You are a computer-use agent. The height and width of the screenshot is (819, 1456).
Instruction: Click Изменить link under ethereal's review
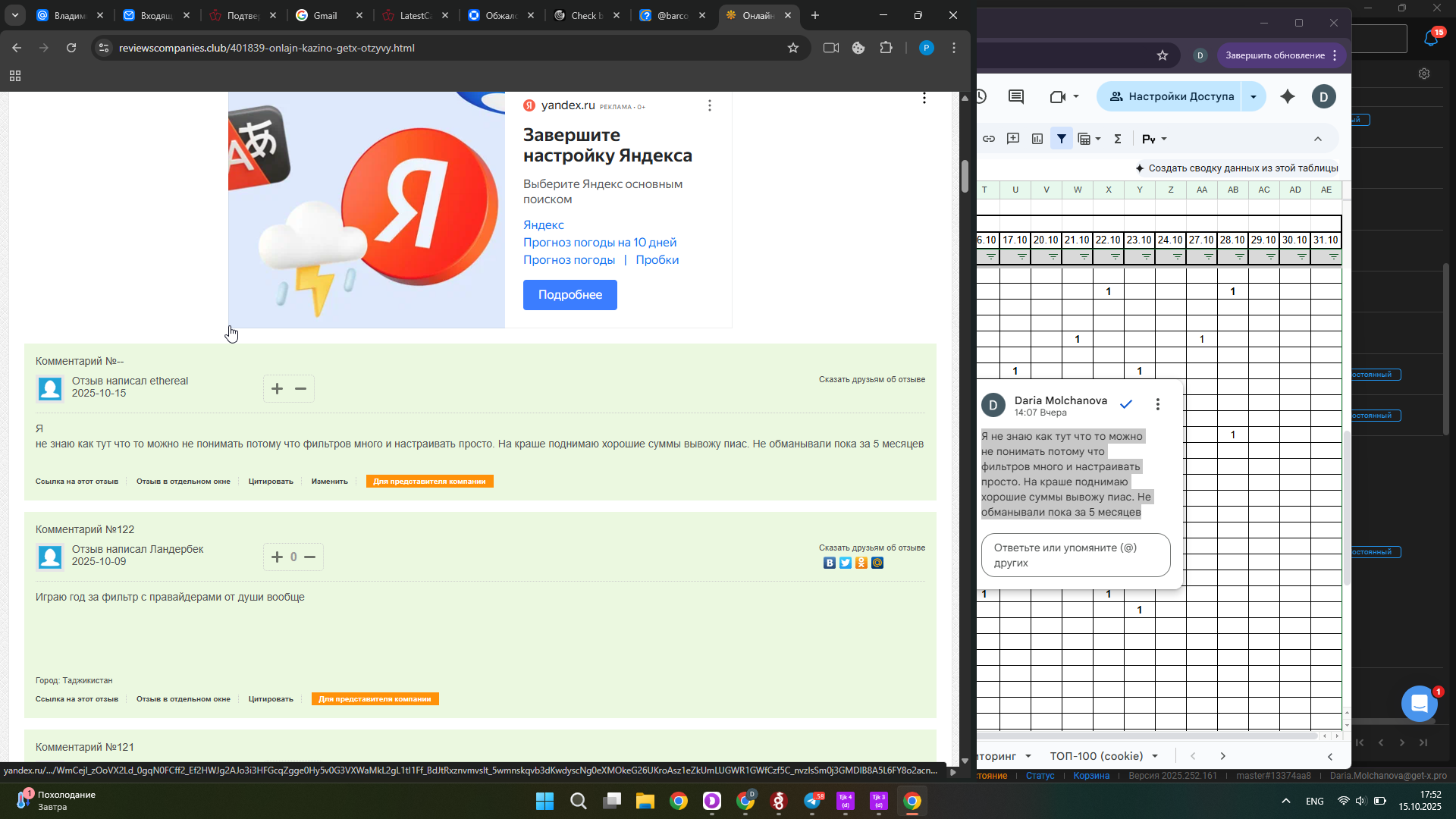329,482
